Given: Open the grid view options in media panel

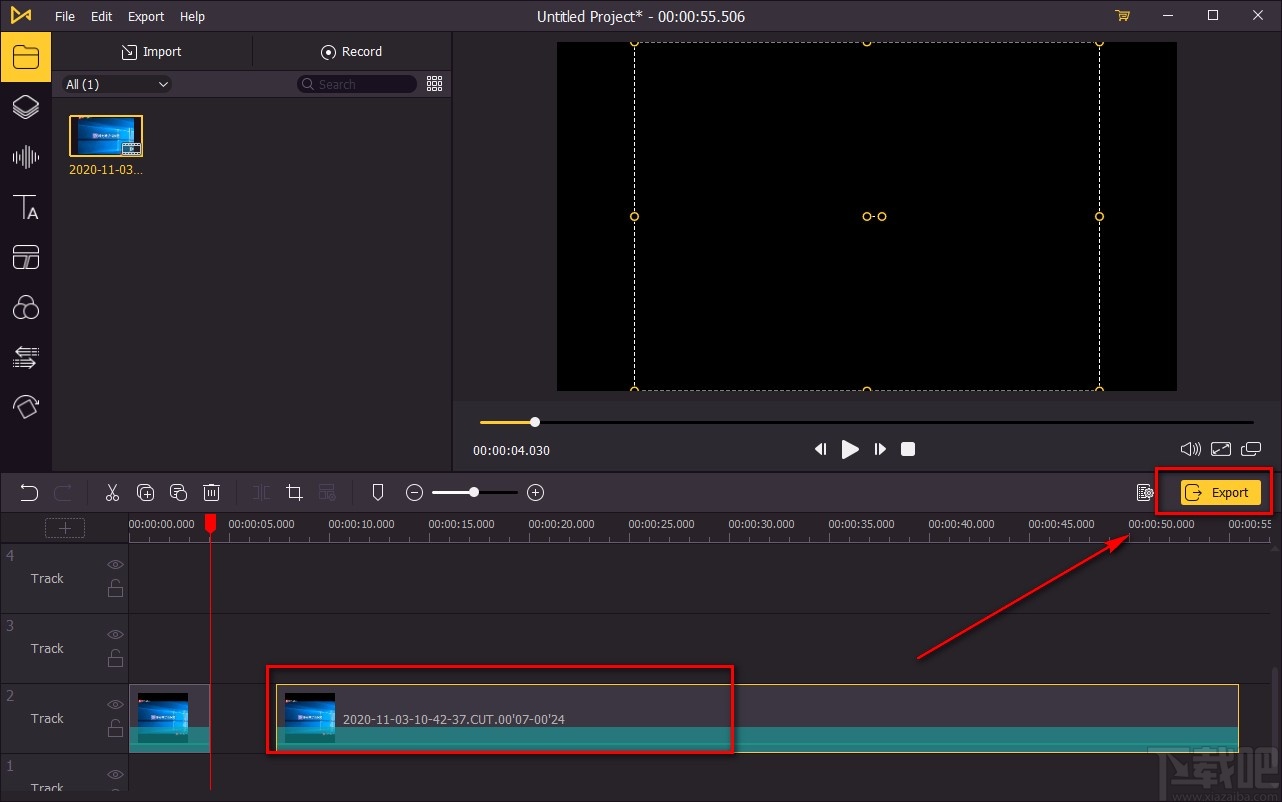Looking at the screenshot, I should point(434,84).
